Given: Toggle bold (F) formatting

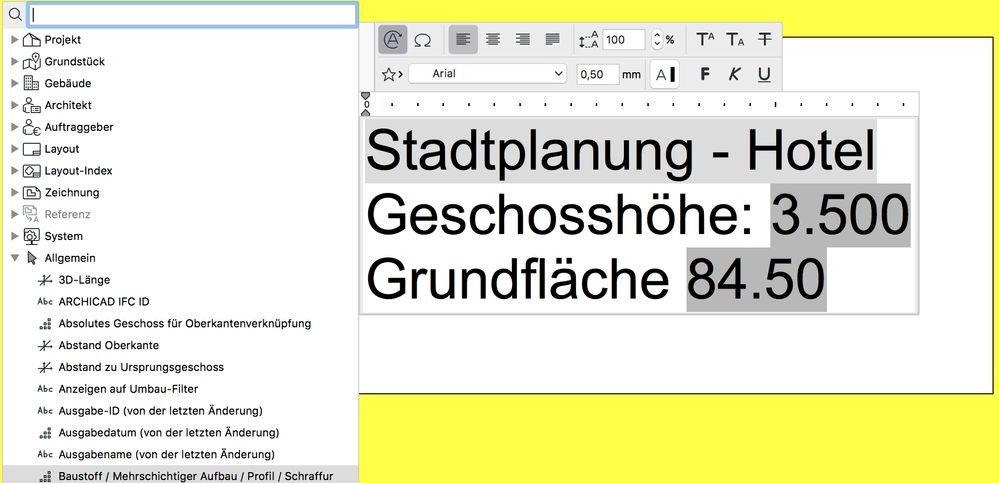Looking at the screenshot, I should pyautogui.click(x=705, y=75).
